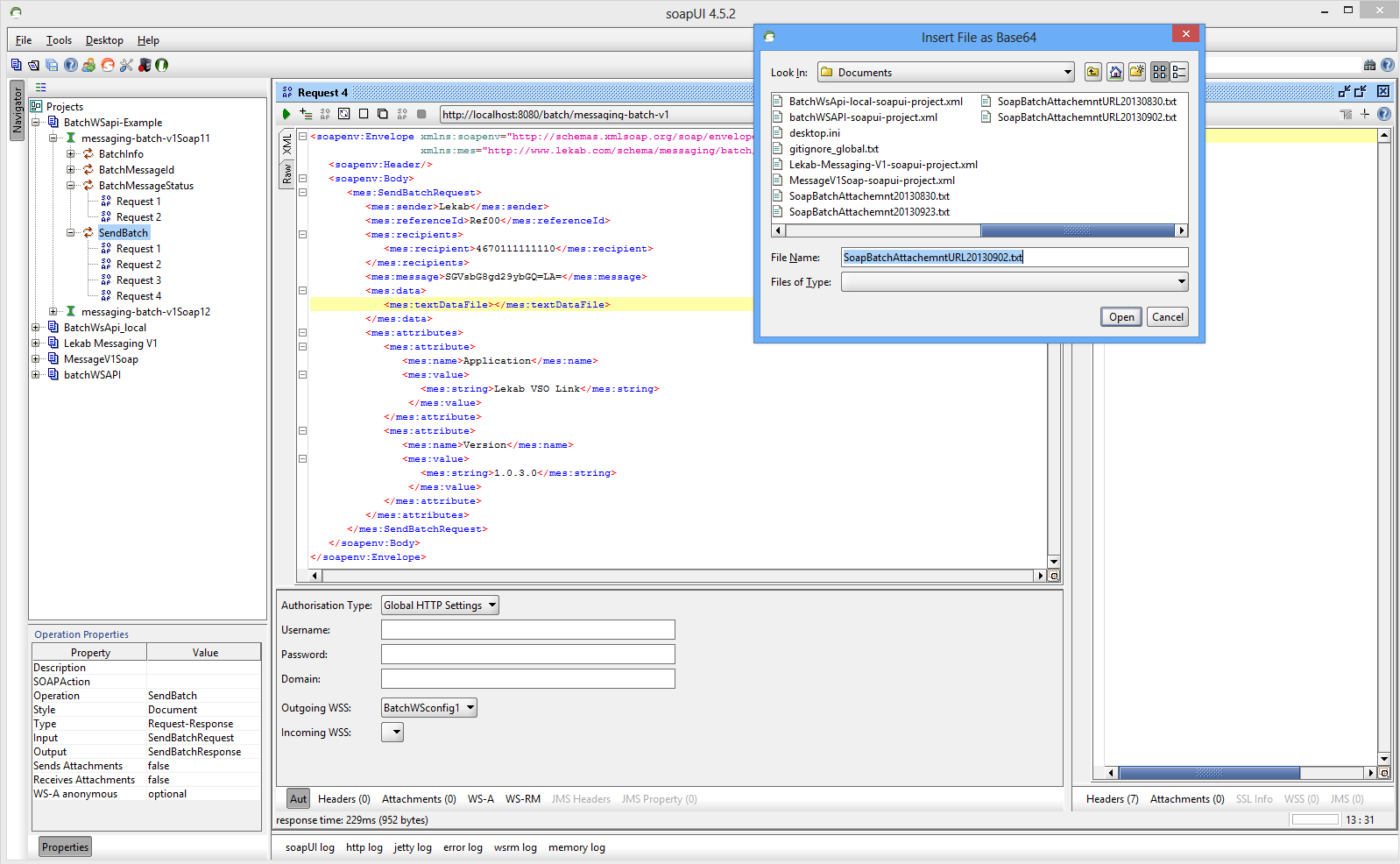Toggle the vertical Raw editor view tab

click(x=286, y=174)
